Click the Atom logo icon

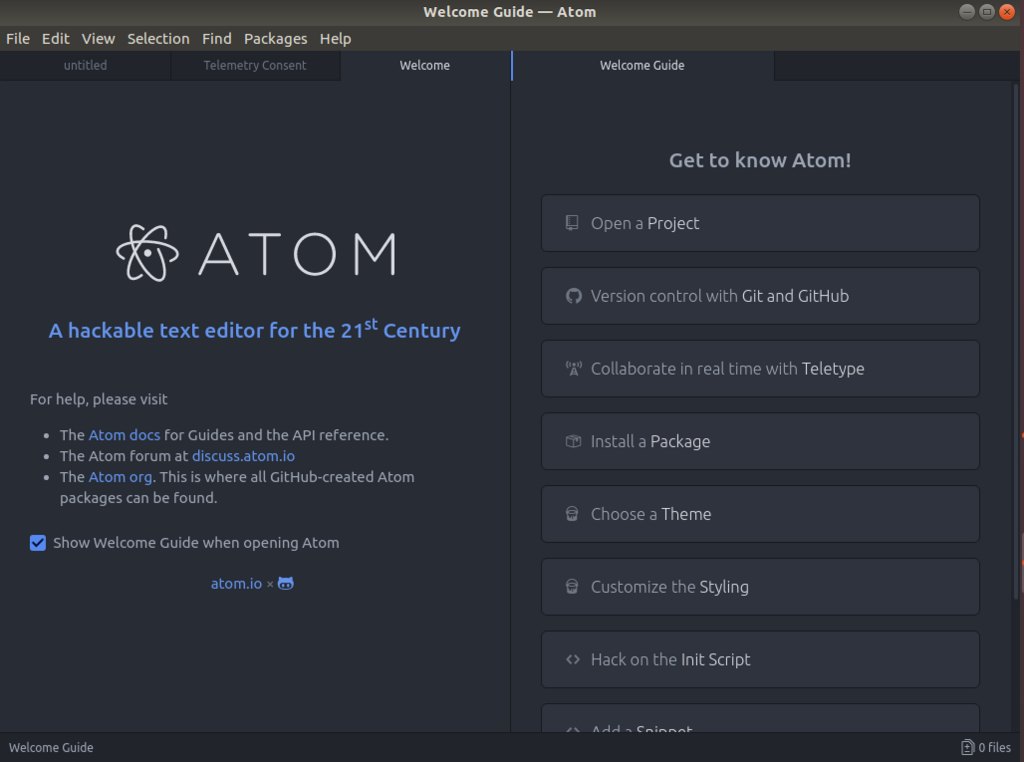pos(147,252)
